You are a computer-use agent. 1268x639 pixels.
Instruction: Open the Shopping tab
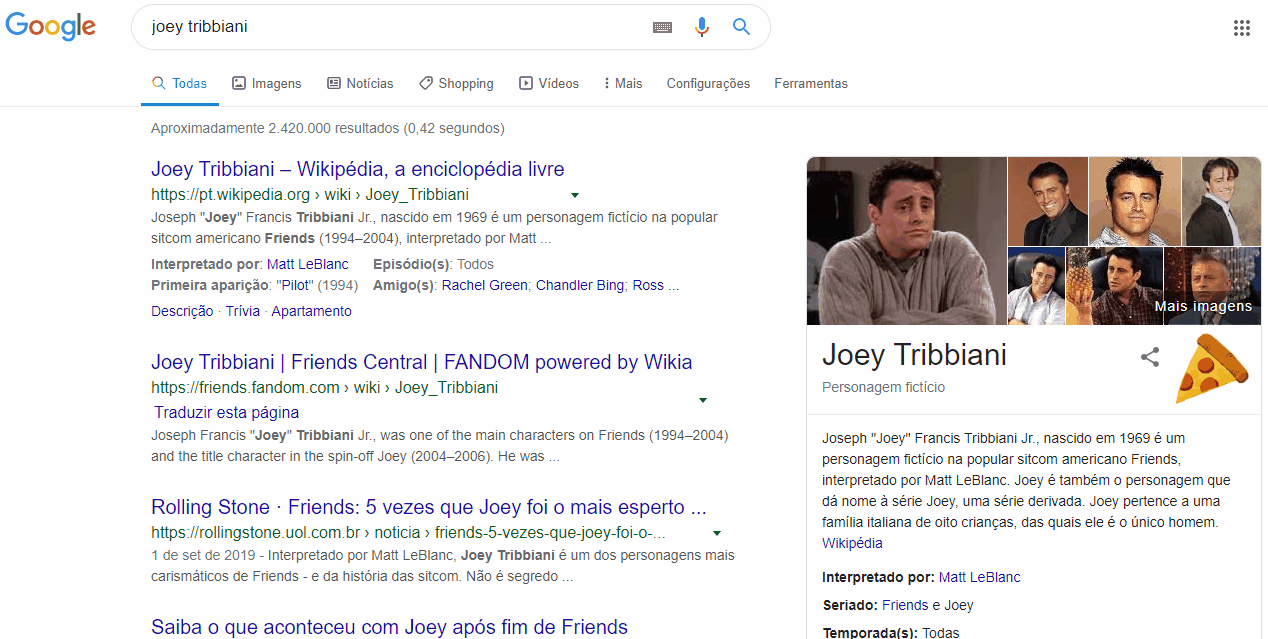click(456, 84)
